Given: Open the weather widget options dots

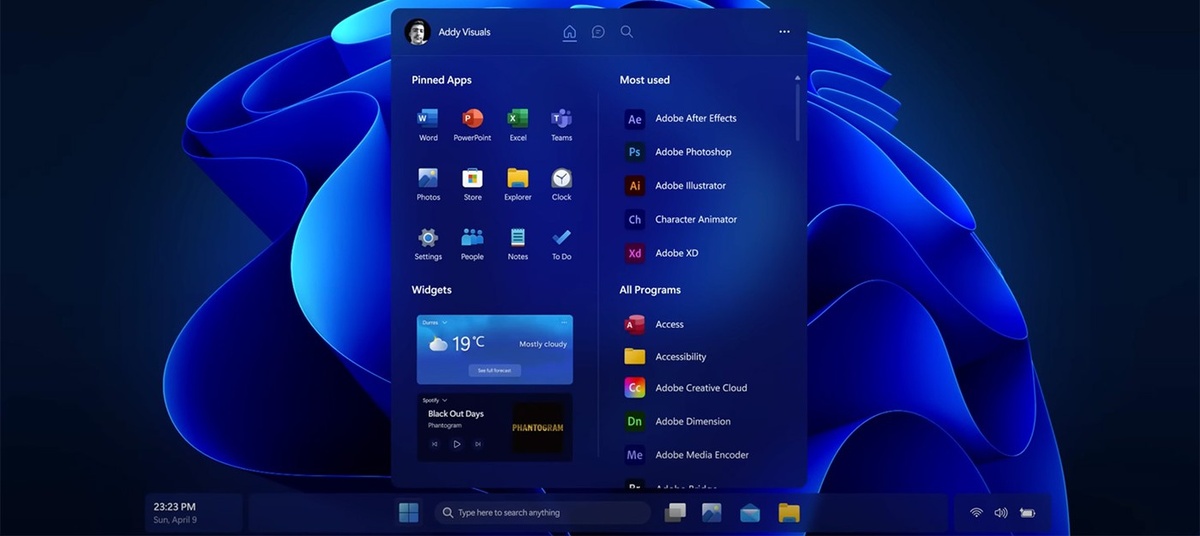Looking at the screenshot, I should tap(565, 323).
